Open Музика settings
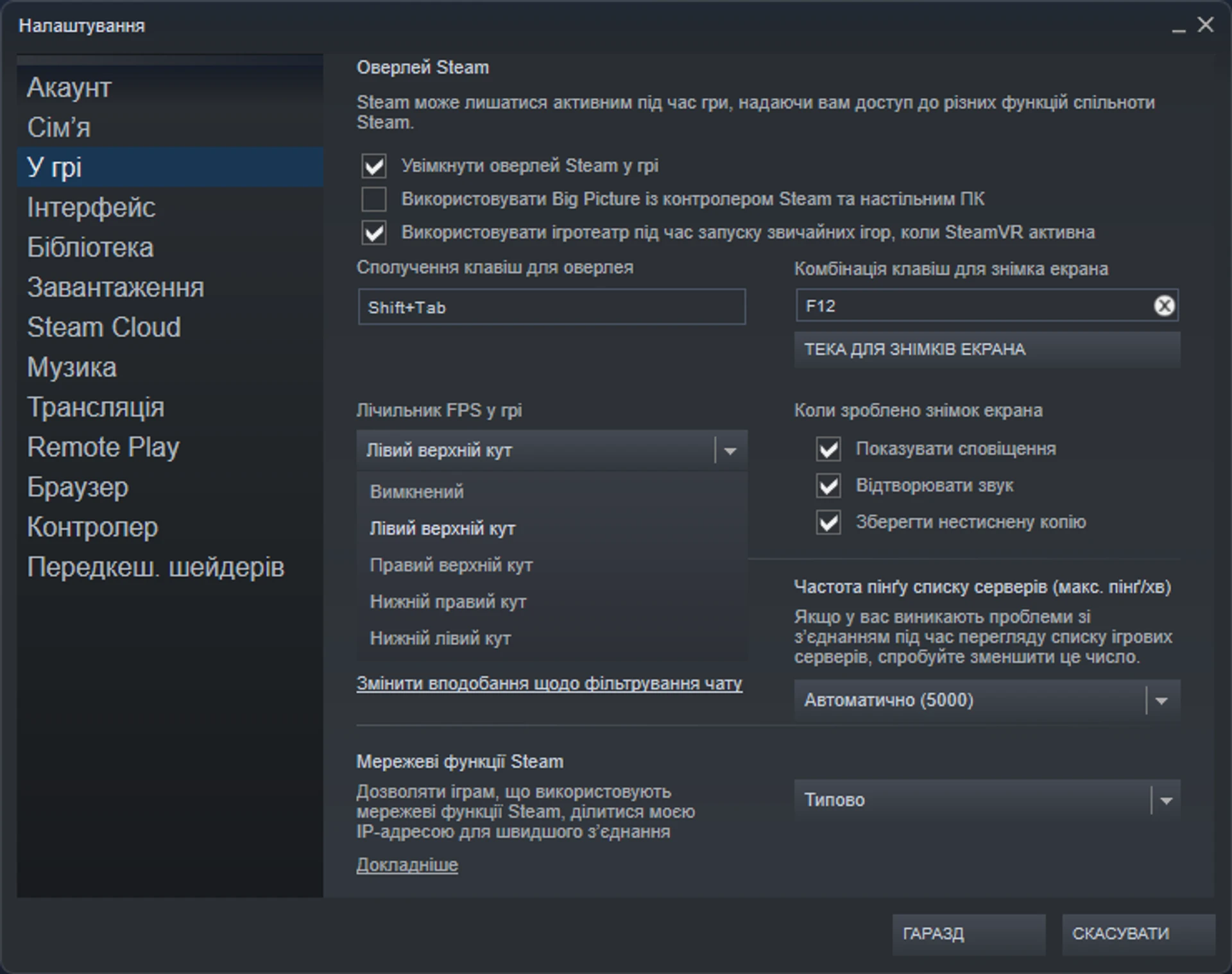 click(170, 367)
